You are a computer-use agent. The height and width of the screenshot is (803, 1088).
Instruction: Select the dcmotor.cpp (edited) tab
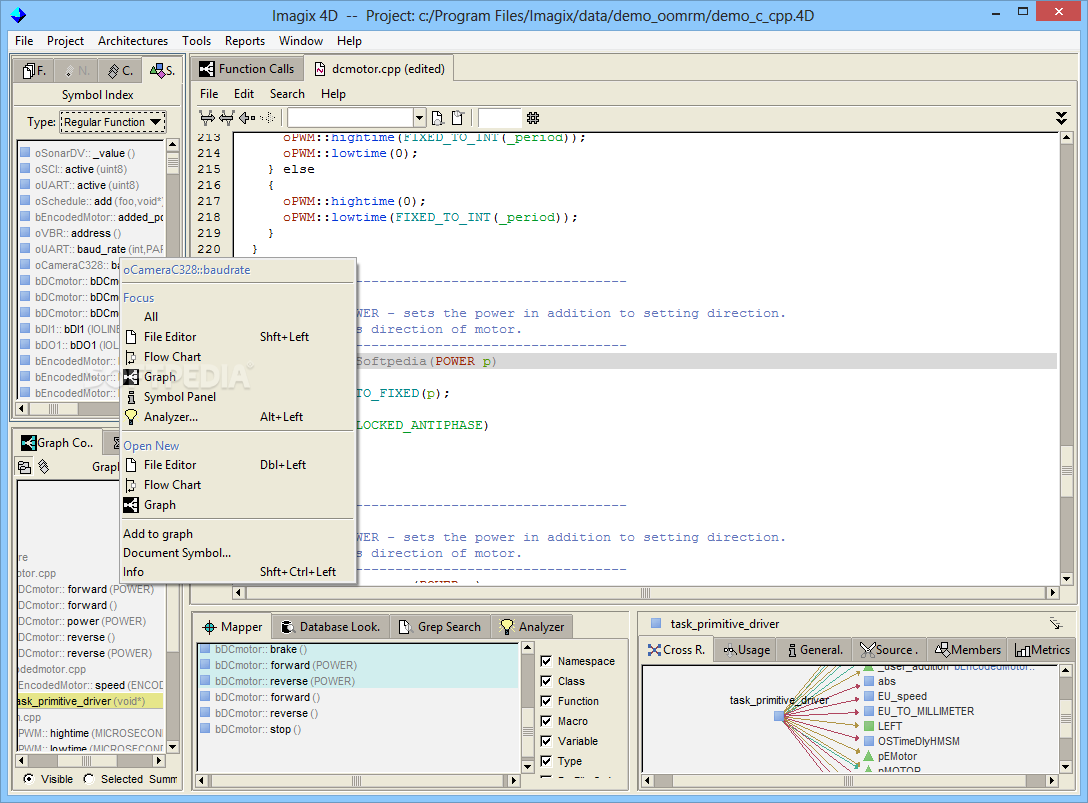380,69
